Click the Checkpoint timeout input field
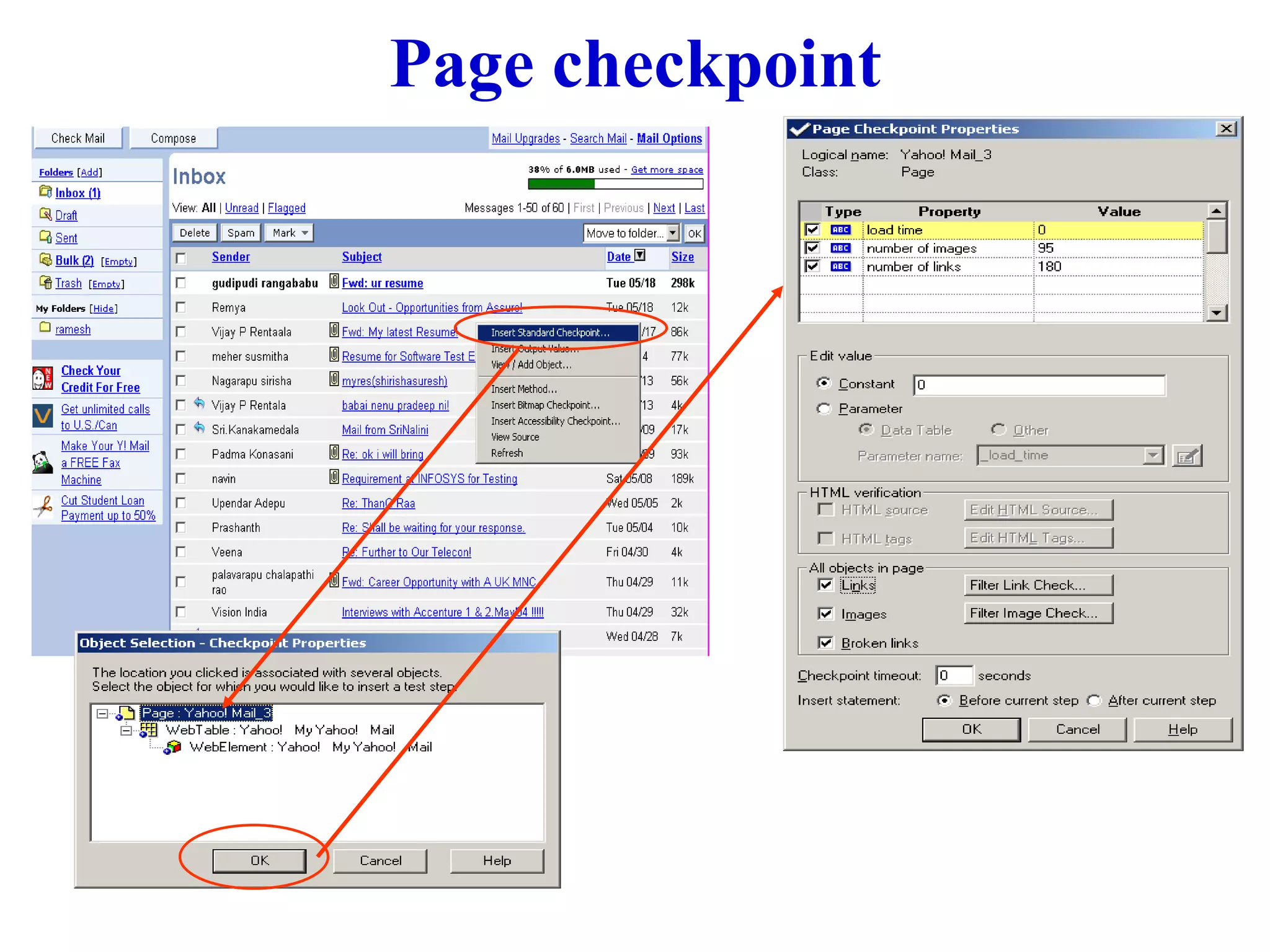 954,676
